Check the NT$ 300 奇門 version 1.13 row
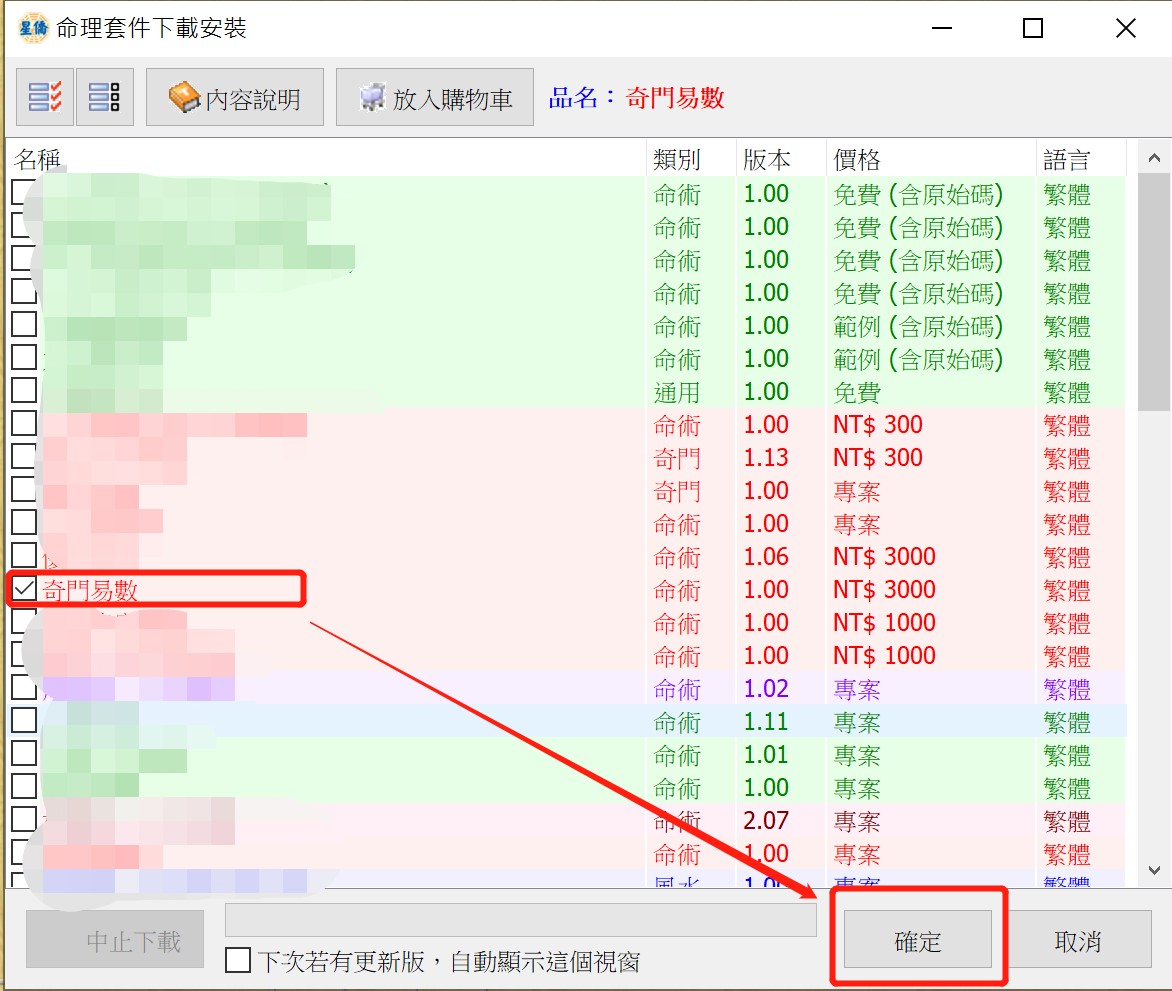Screen dimensions: 1172x991 click(x=24, y=457)
